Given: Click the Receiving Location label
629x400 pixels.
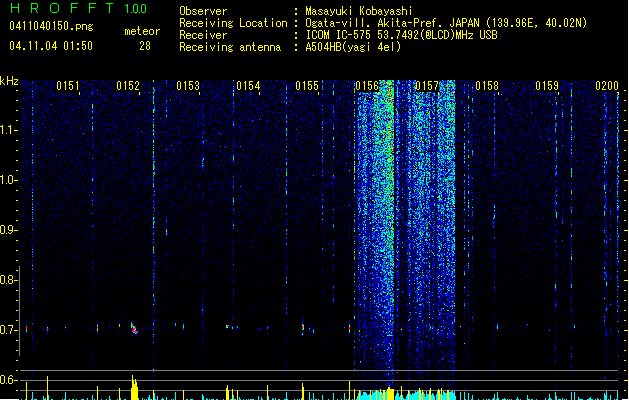Looking at the screenshot, I should 233,23.
